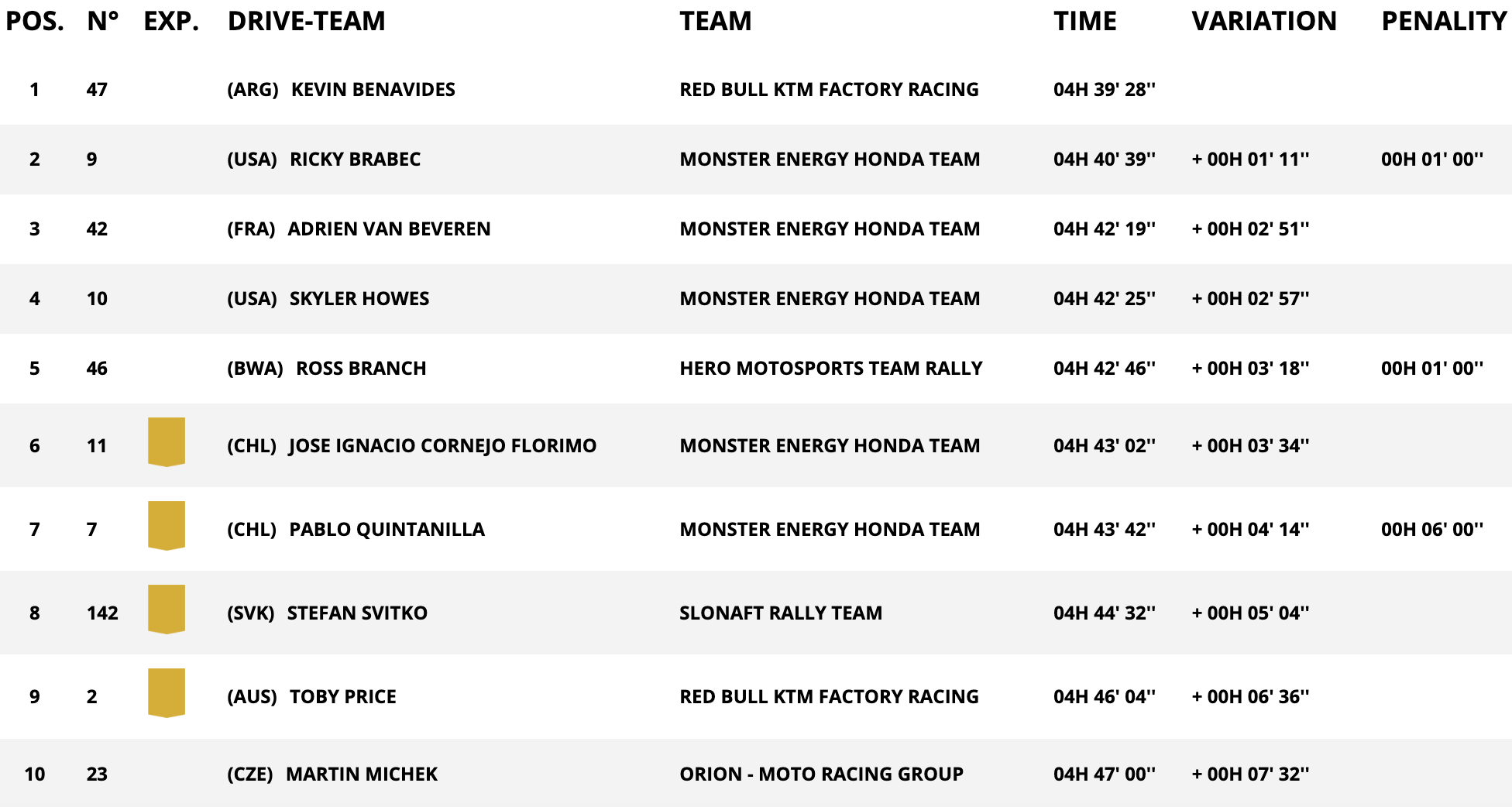Click the PENALITY column header
Viewport: 1512px width, 807px height.
(1444, 21)
